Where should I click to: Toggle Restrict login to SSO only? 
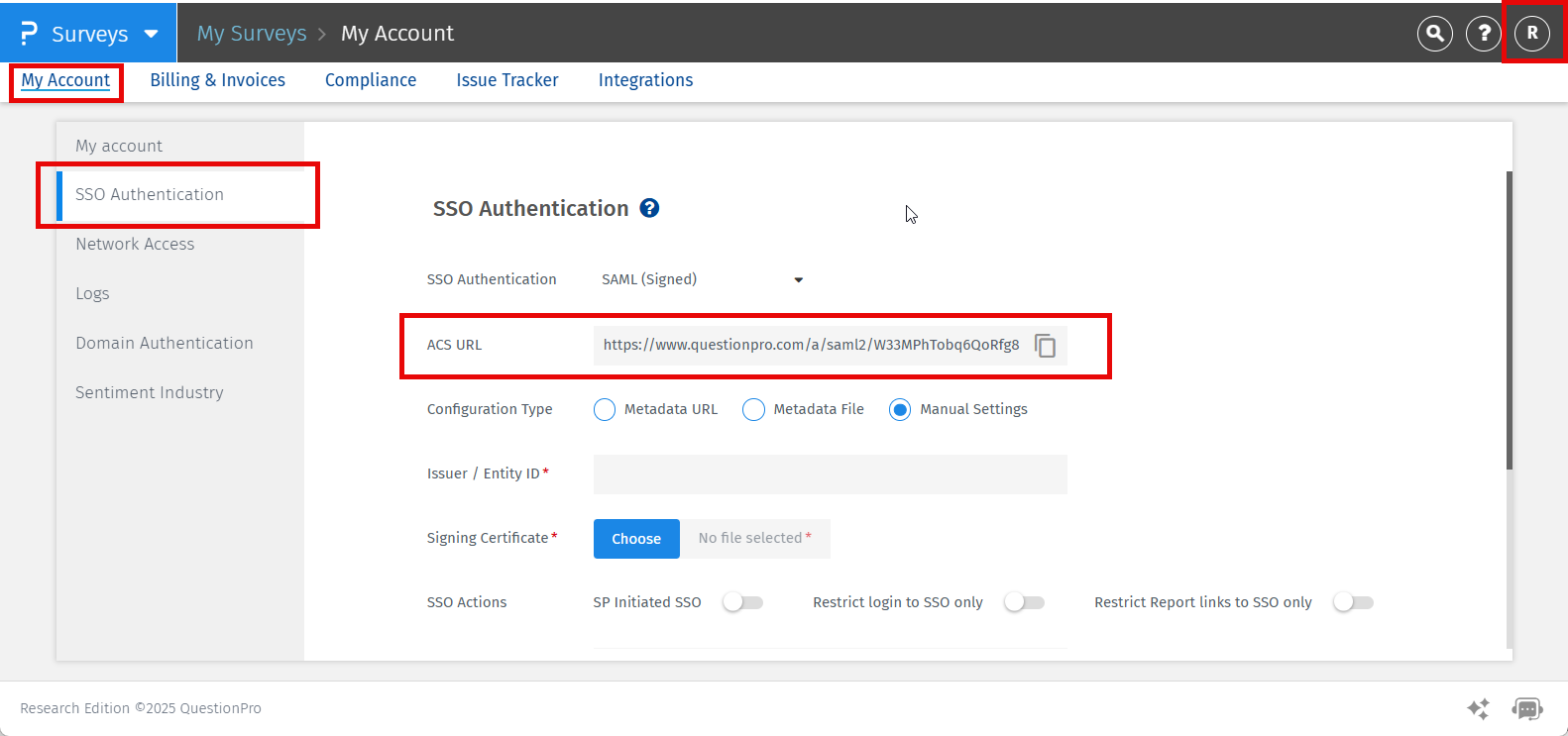click(1024, 602)
